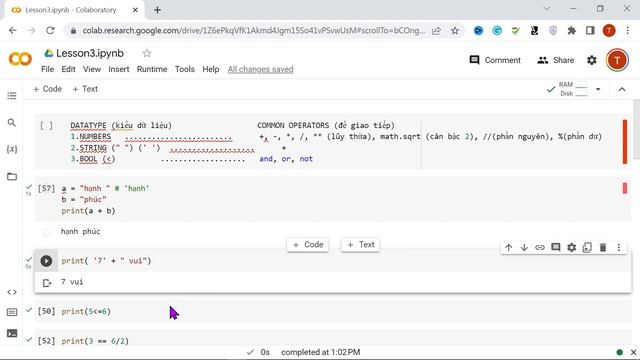This screenshot has width=640, height=360.
Task: Click the completed at 1:02 PM status
Action: [x=320, y=352]
